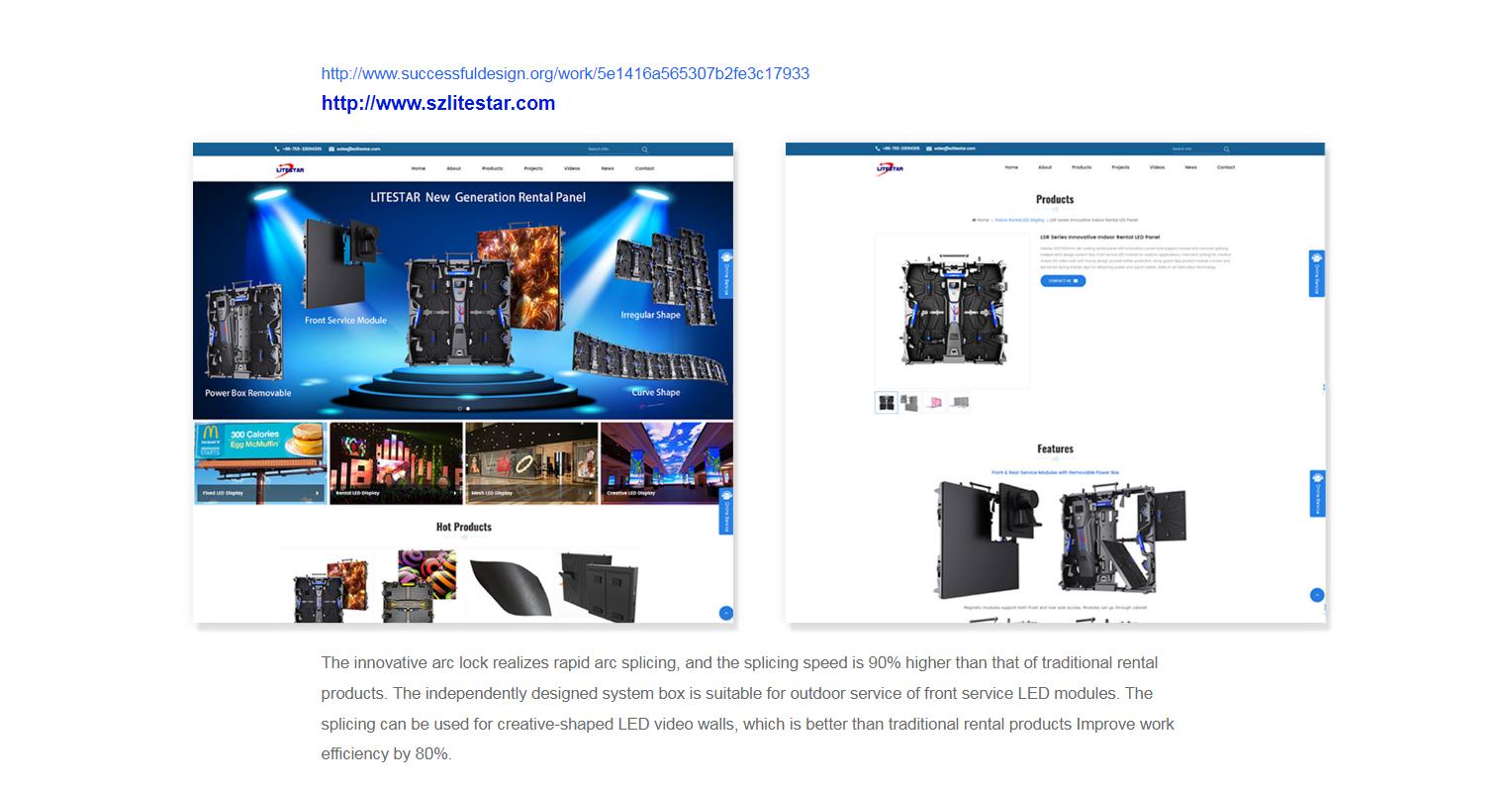This screenshot has width=1512, height=791.
Task: Click 'Irregular Shape' banner label
Action: pyautogui.click(x=650, y=315)
